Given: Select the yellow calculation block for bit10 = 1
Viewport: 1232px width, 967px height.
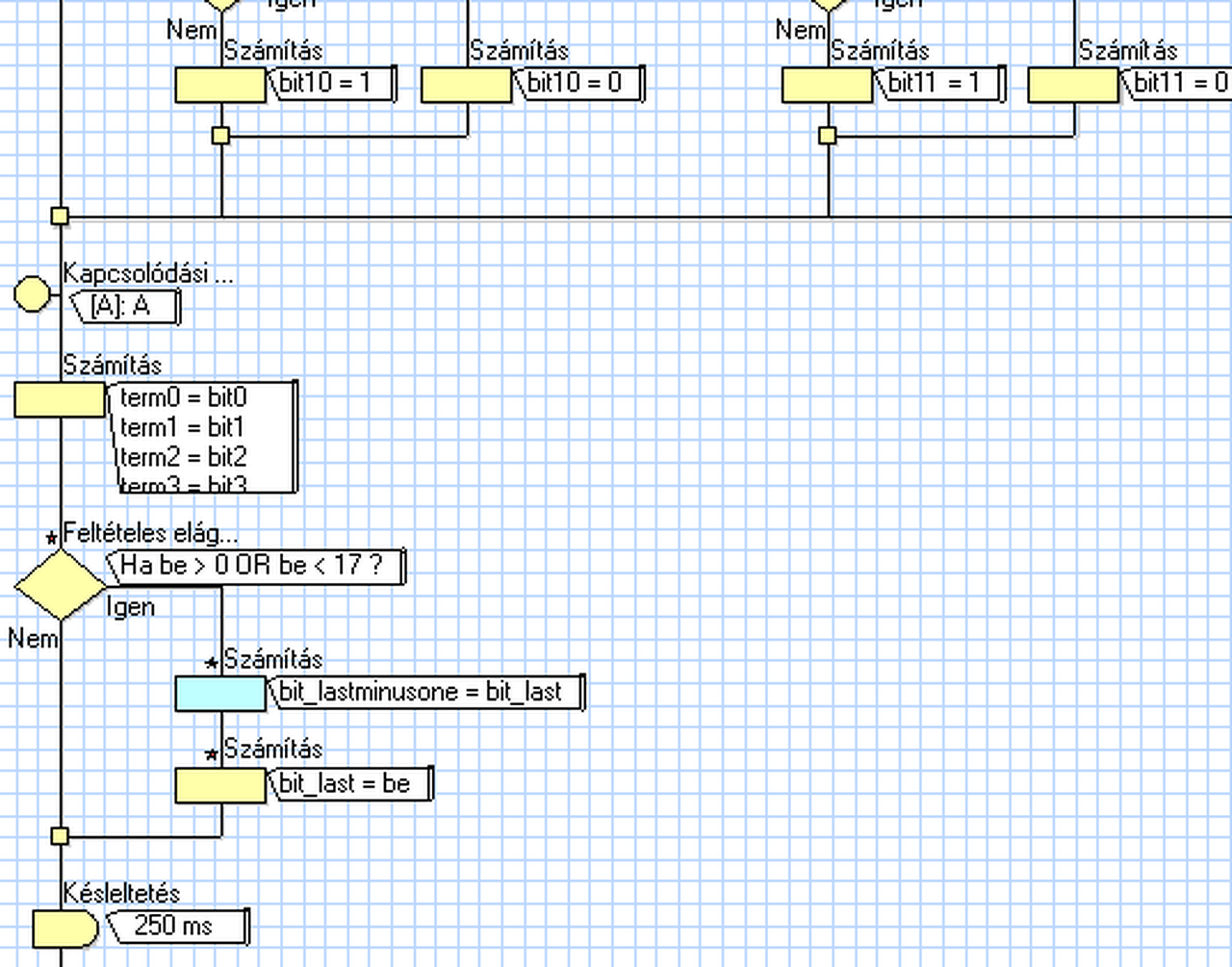Looking at the screenshot, I should click(x=220, y=85).
